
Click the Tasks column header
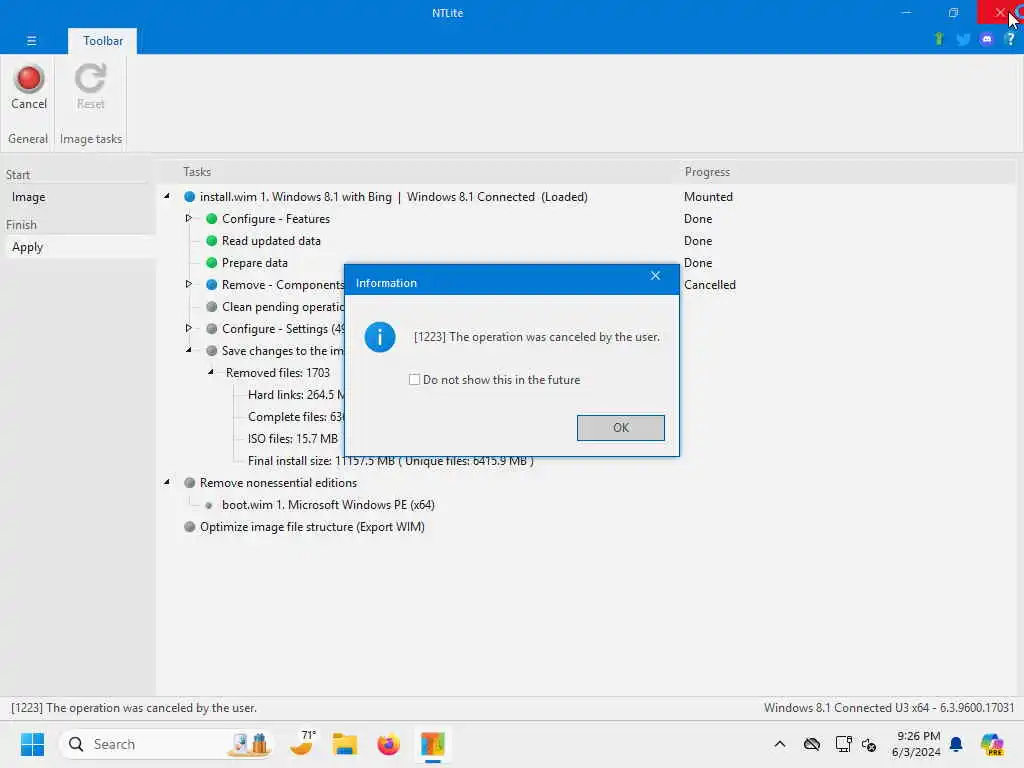point(197,172)
